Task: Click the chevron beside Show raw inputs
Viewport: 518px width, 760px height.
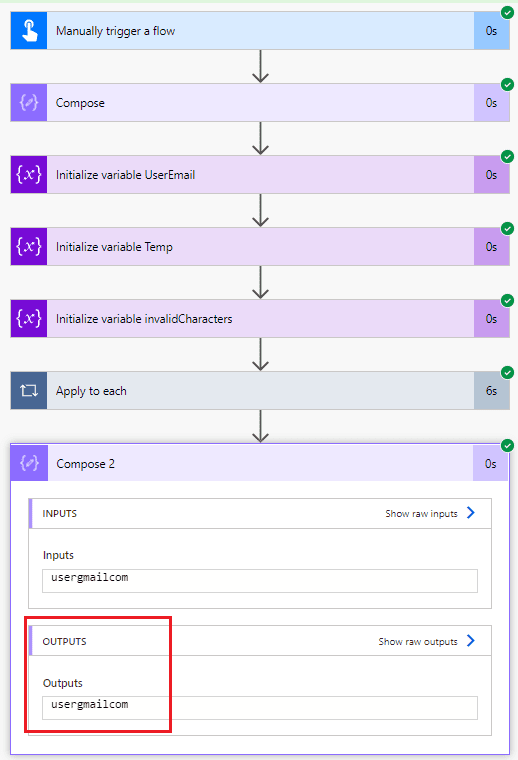Action: click(x=471, y=513)
